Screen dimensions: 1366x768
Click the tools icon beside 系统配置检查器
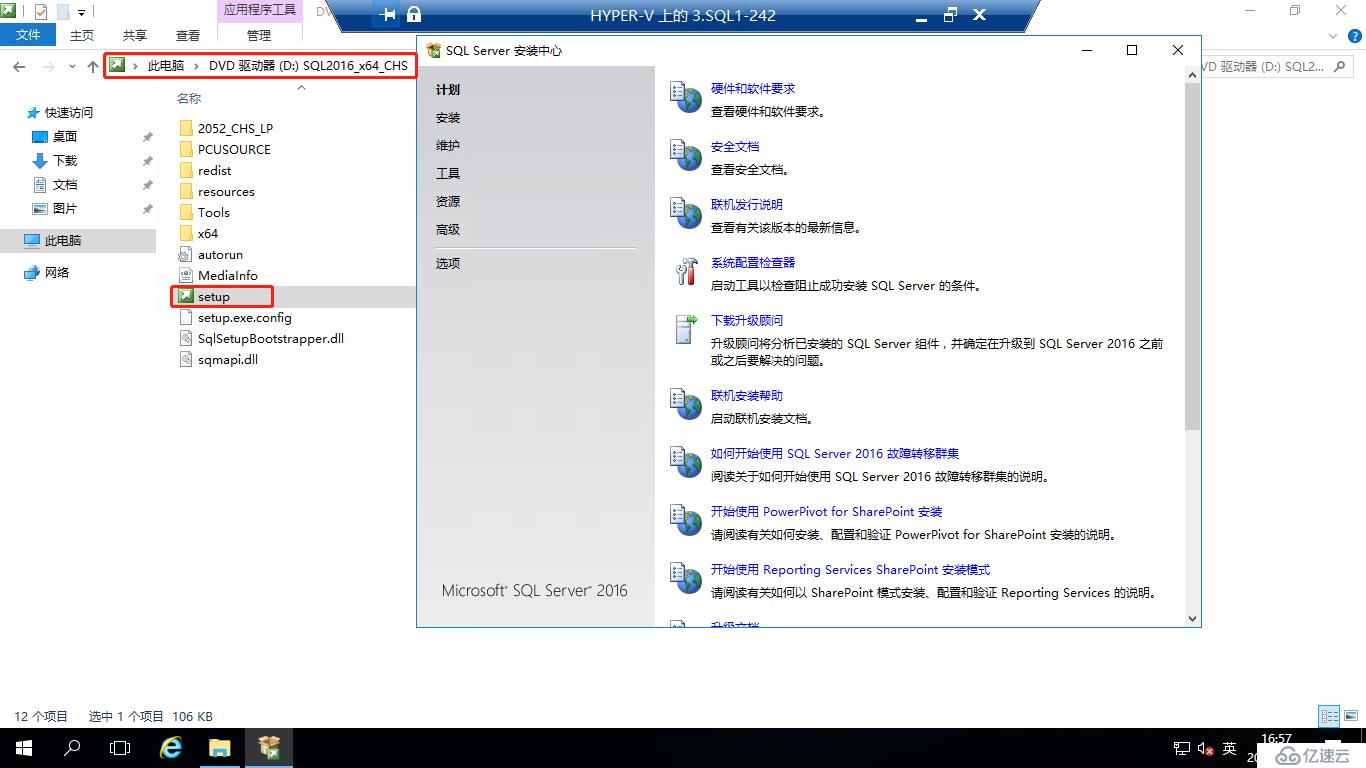[x=686, y=272]
